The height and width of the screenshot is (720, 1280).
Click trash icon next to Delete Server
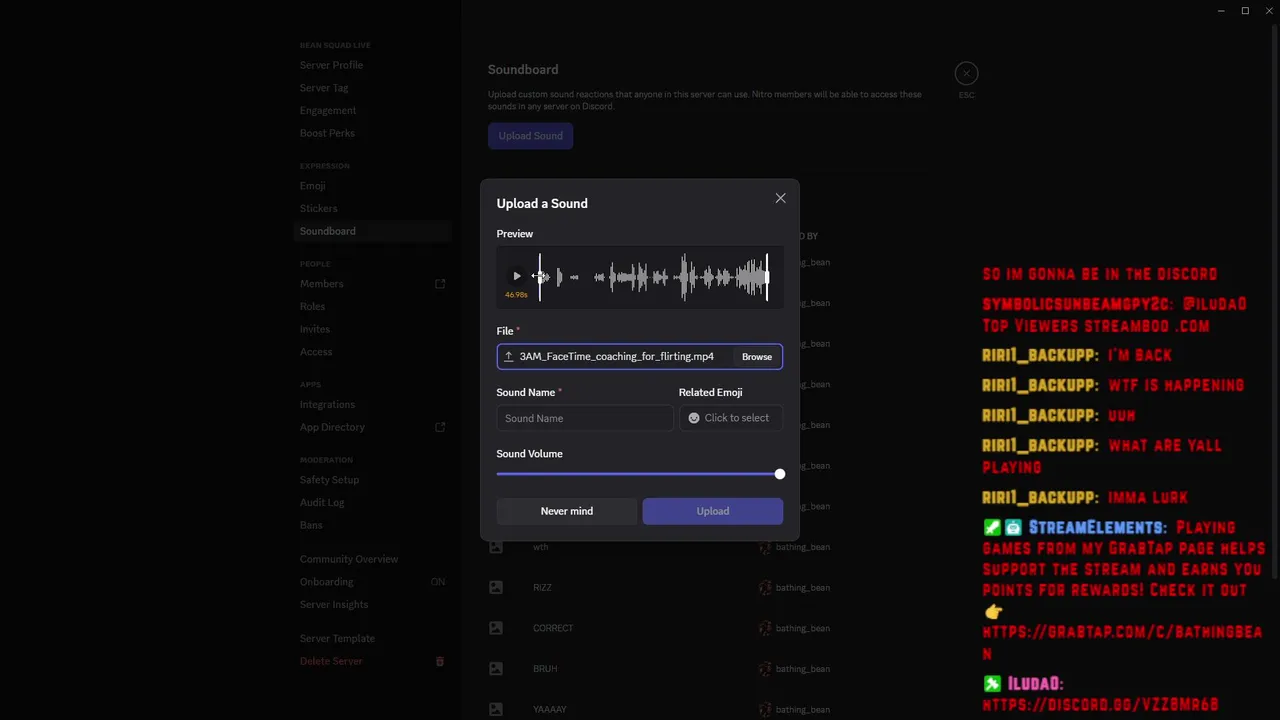coord(440,661)
